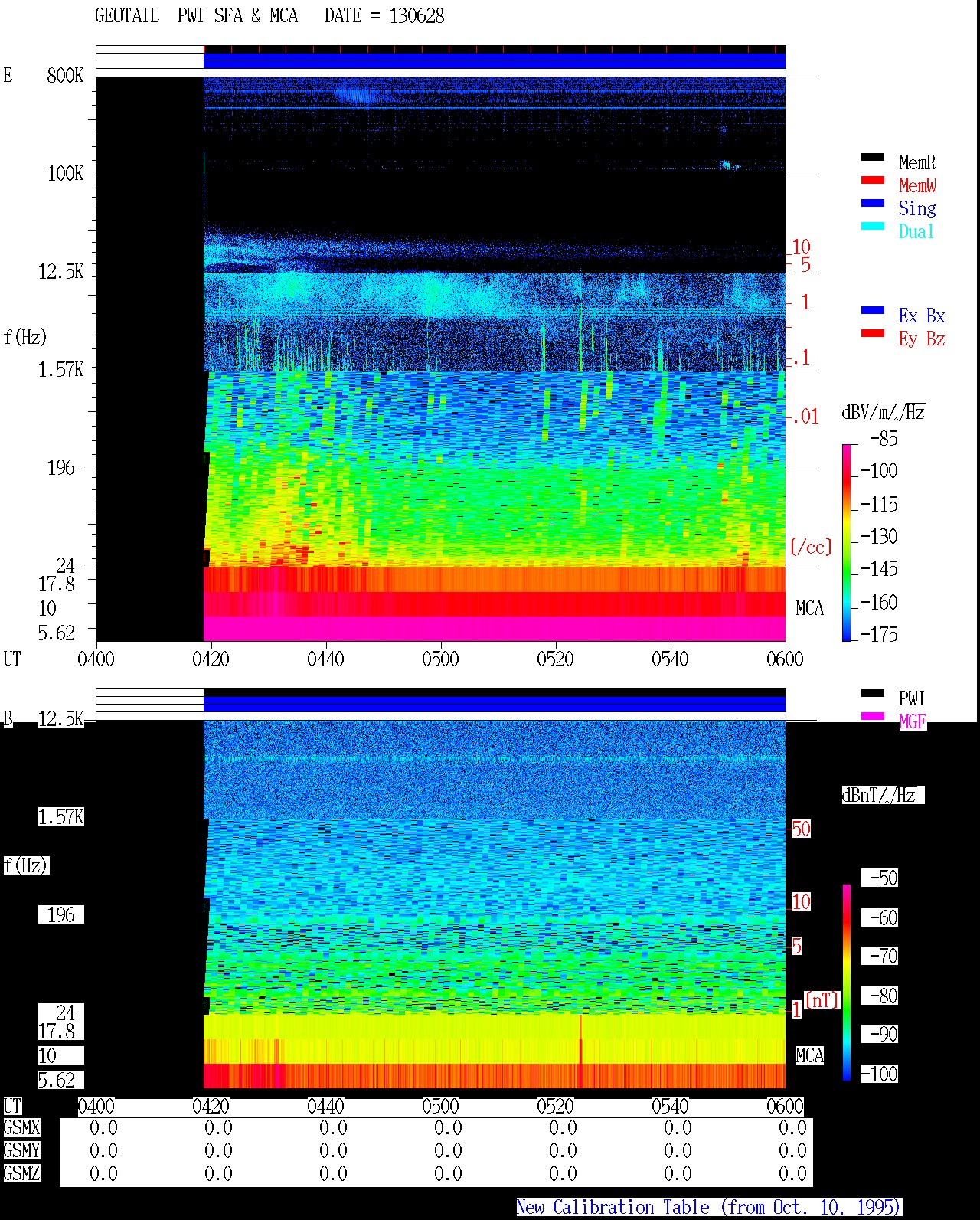Click the 'Ex Bx' legend label
Image resolution: width=980 pixels, height=1220 pixels.
pyautogui.click(x=922, y=316)
